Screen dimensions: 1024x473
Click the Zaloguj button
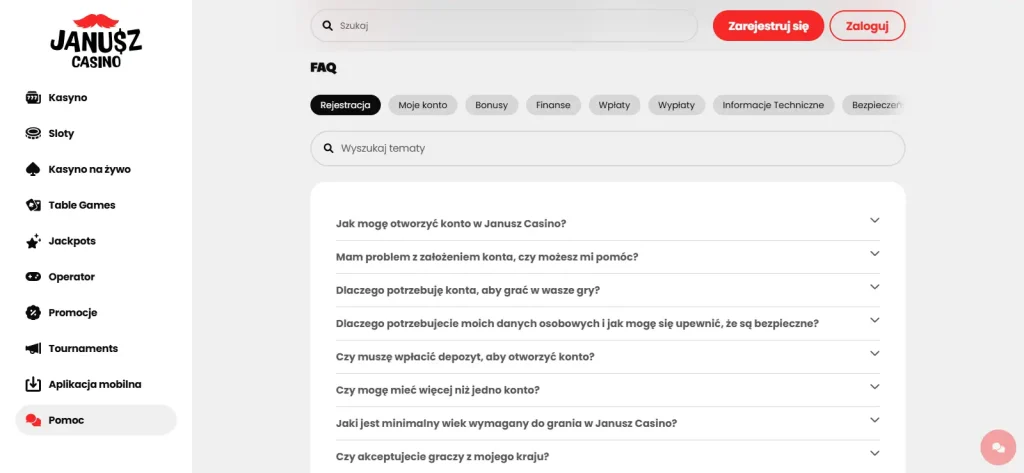(867, 26)
